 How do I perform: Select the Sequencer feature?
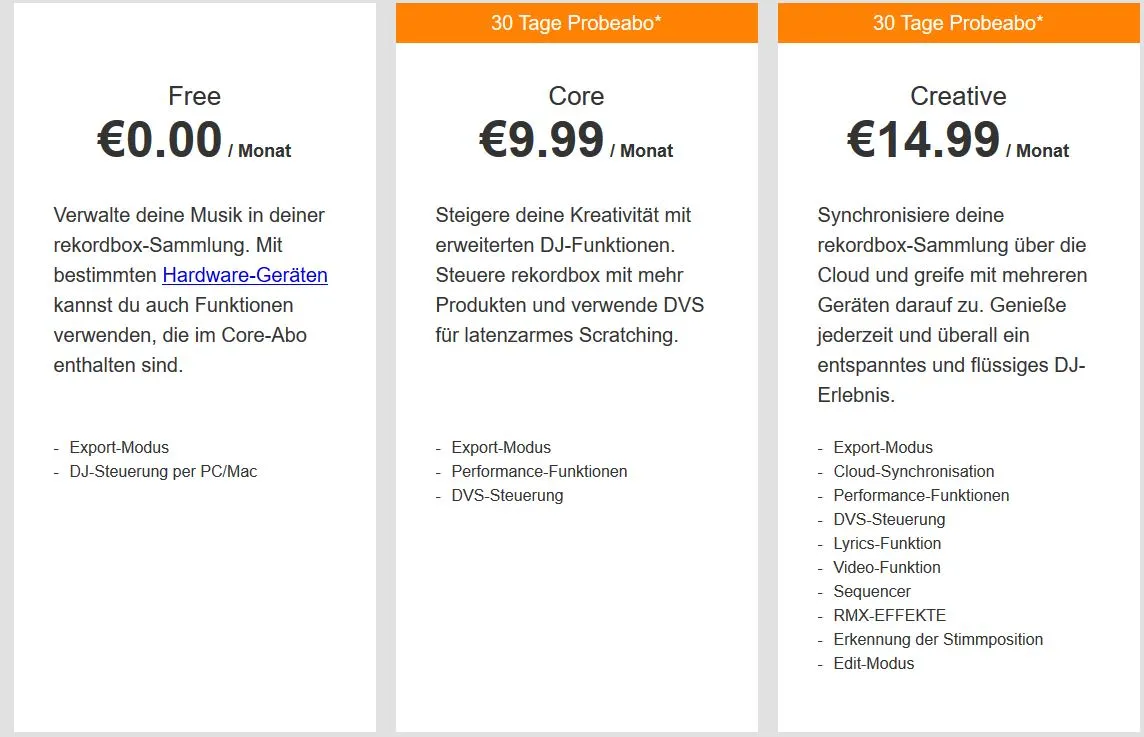tap(872, 591)
